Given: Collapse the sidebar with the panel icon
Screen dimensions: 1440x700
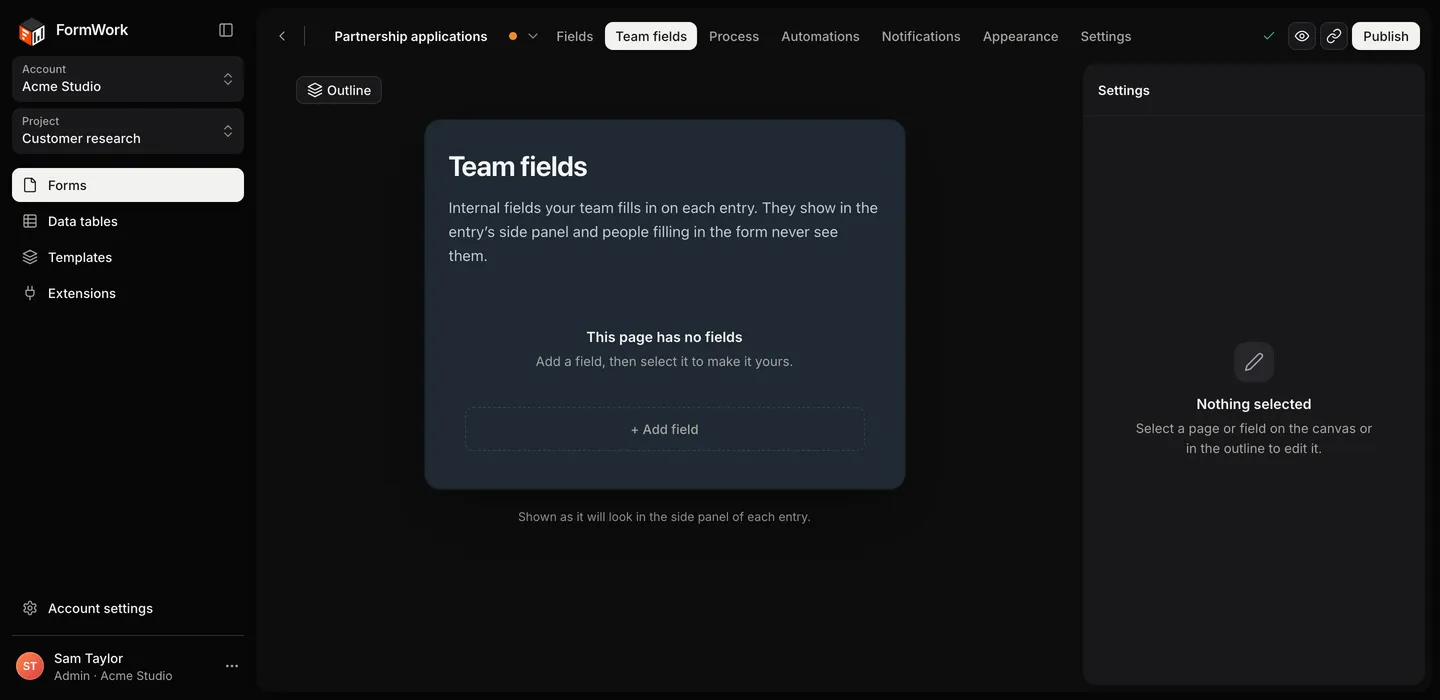Looking at the screenshot, I should pos(226,30).
